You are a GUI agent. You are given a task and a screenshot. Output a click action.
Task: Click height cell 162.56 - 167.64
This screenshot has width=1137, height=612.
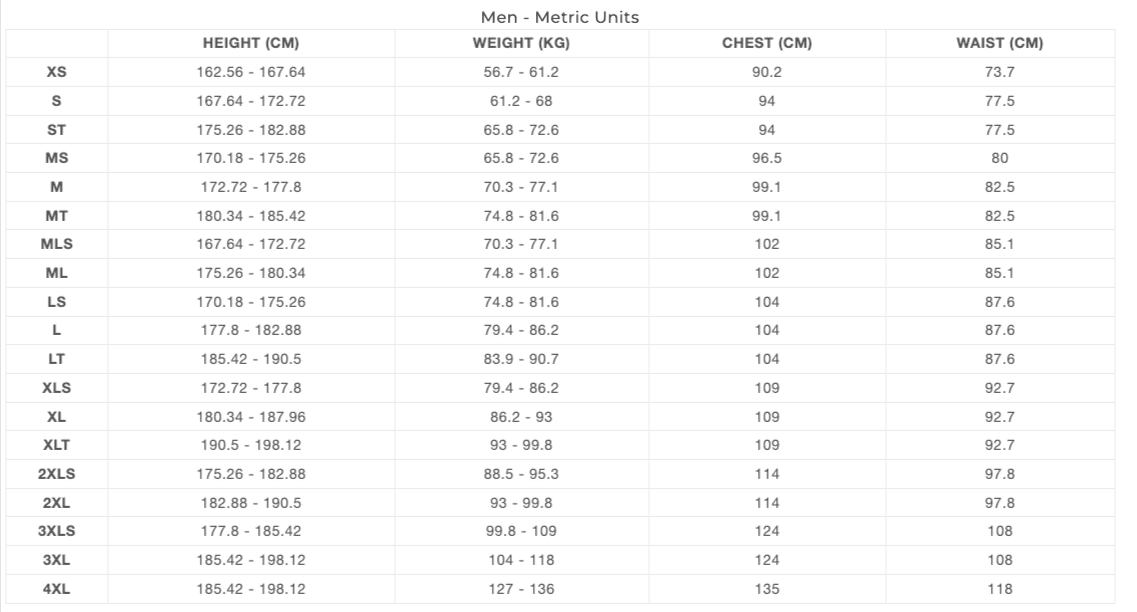[251, 72]
